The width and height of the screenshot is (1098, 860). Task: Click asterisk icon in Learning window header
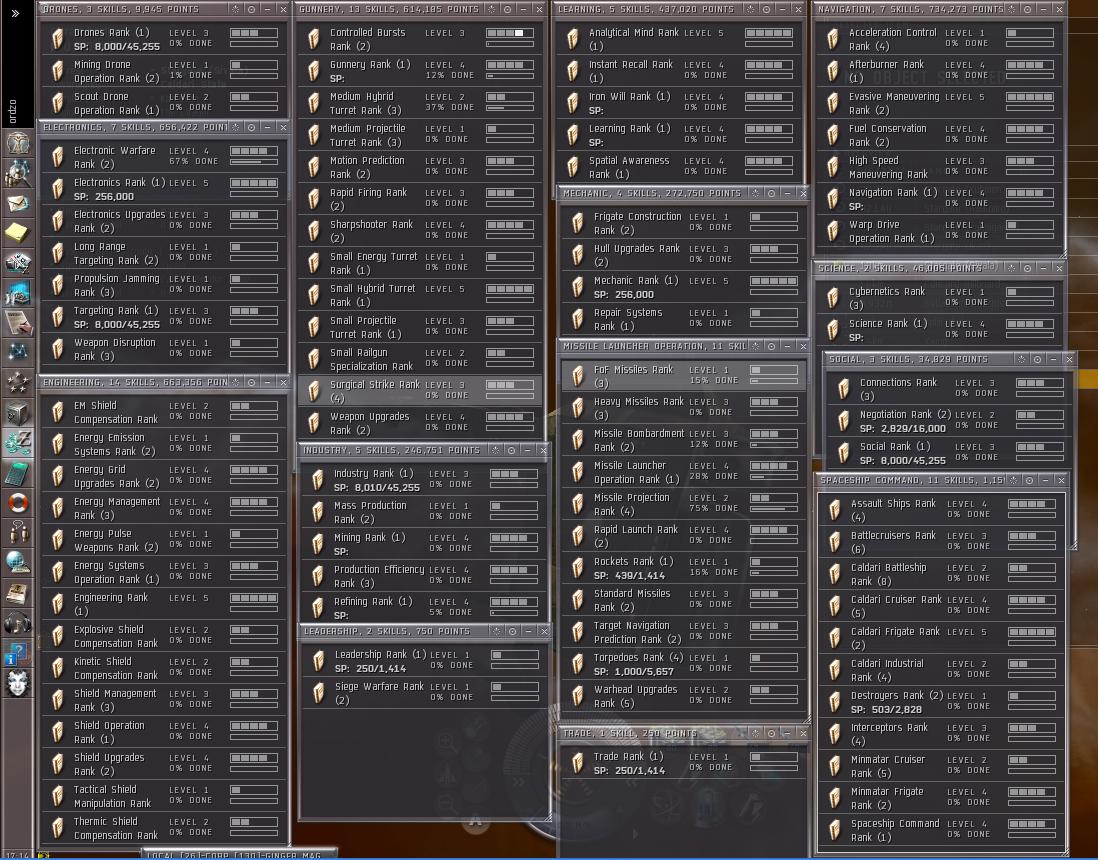[x=750, y=9]
